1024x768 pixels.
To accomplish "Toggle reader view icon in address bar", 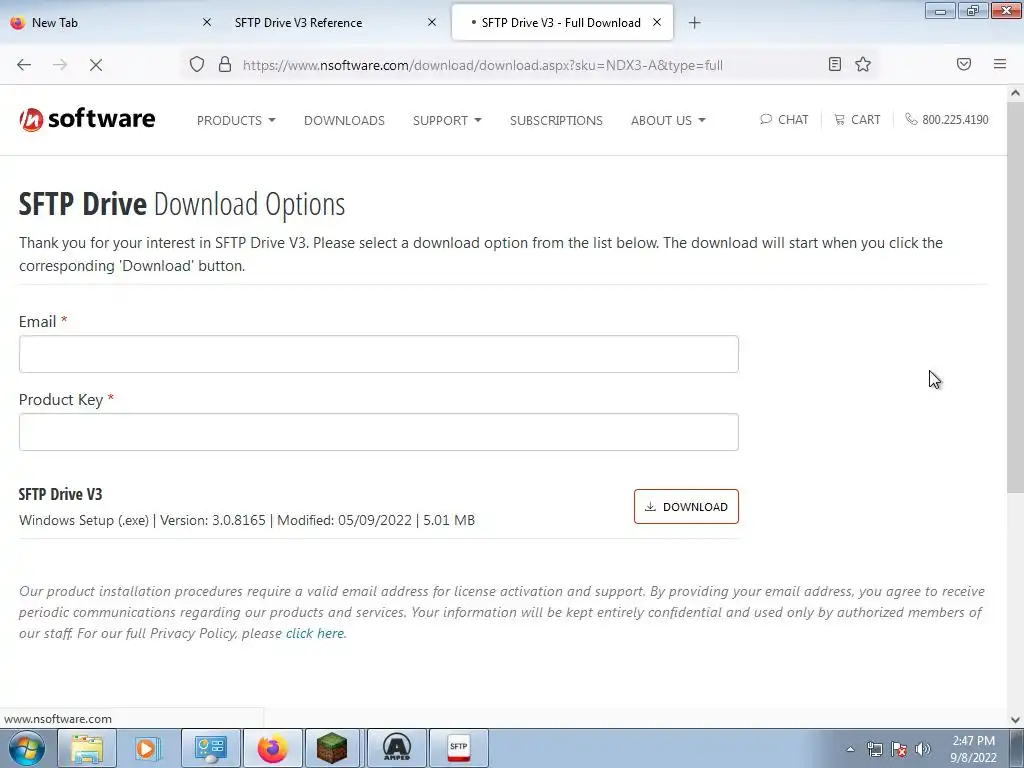I will [835, 64].
